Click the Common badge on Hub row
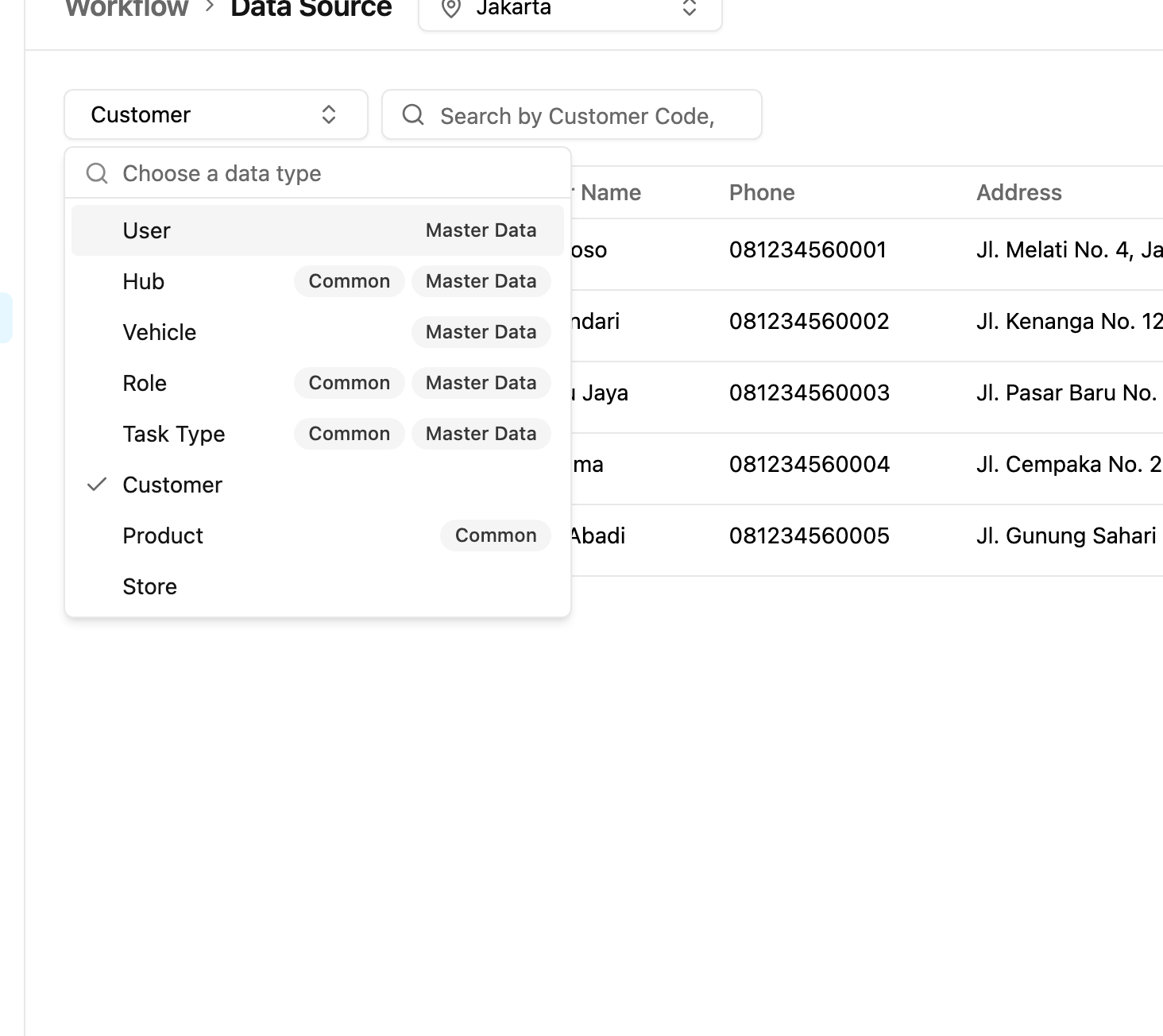 pos(350,281)
